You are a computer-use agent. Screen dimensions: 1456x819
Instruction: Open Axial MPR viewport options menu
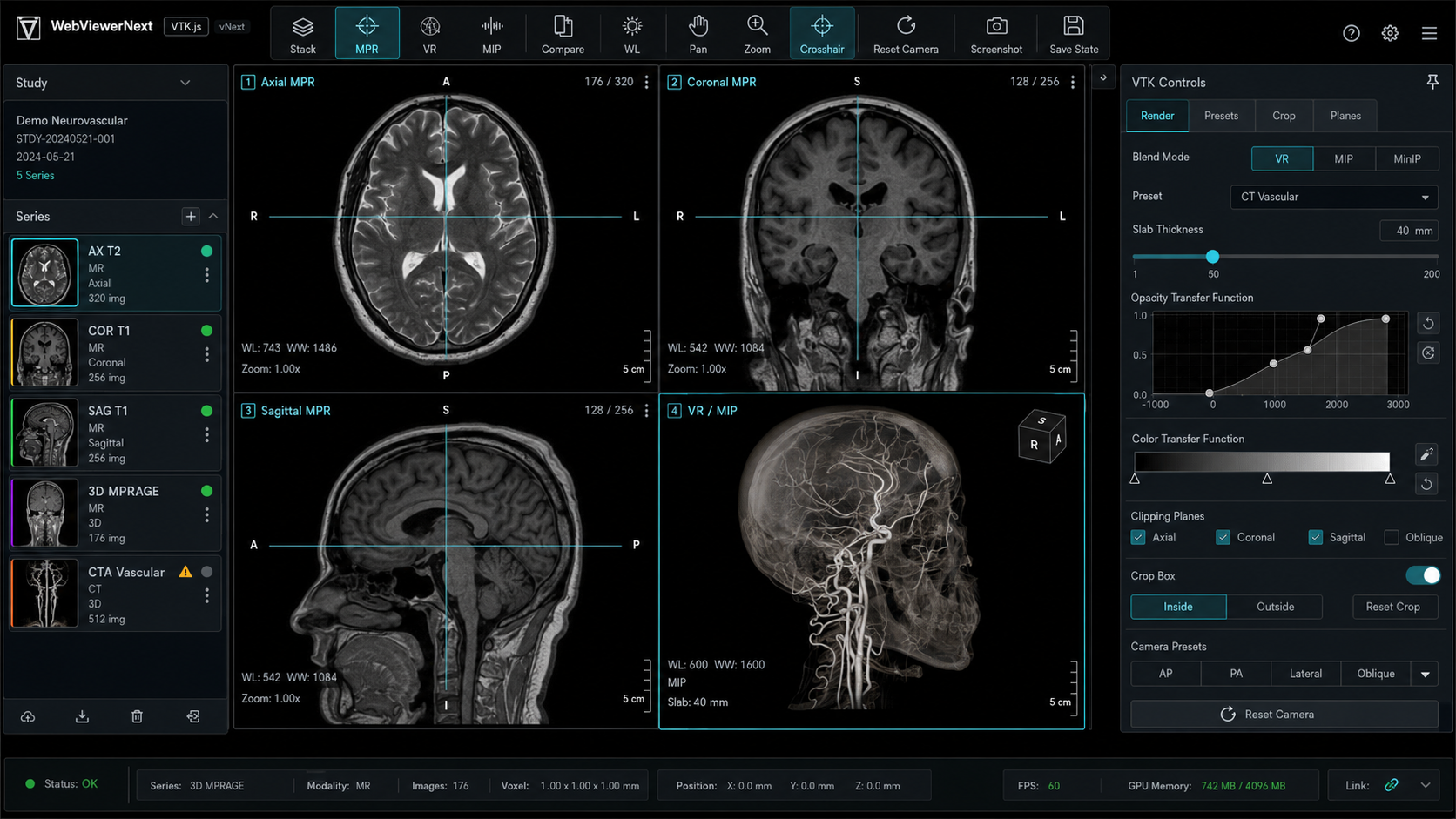coord(646,82)
